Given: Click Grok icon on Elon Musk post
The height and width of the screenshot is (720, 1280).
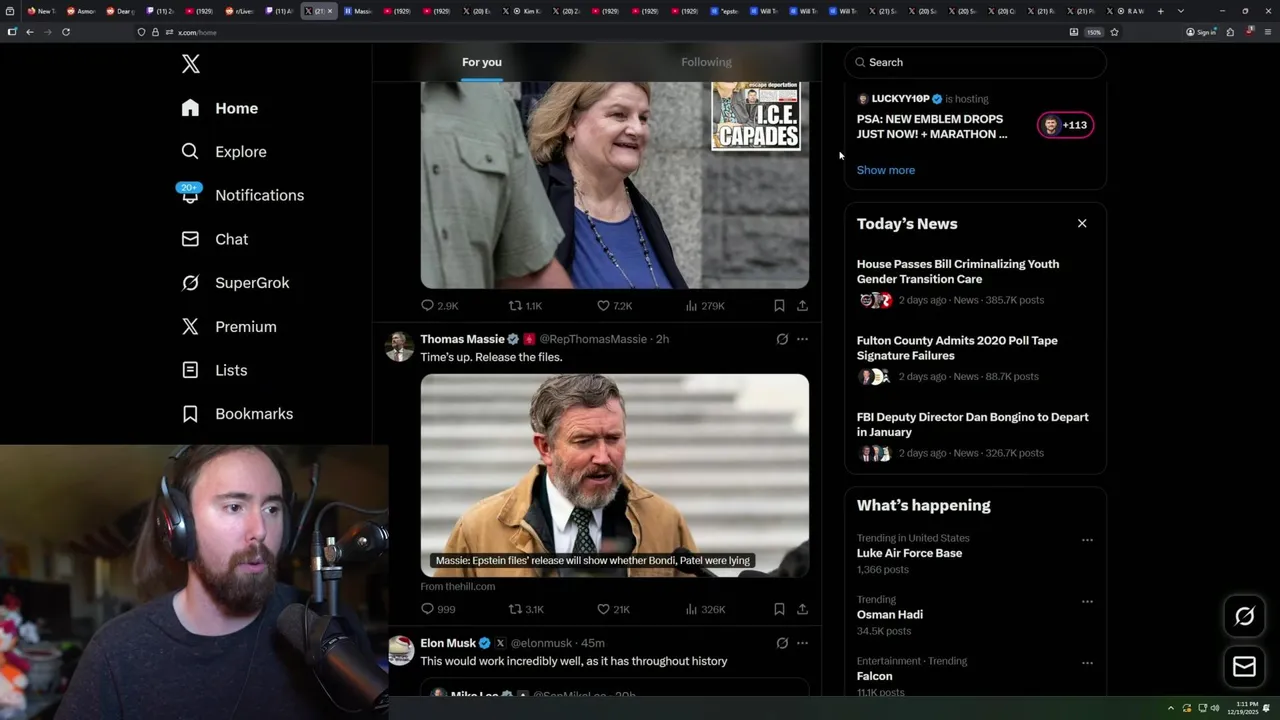Looking at the screenshot, I should (782, 643).
